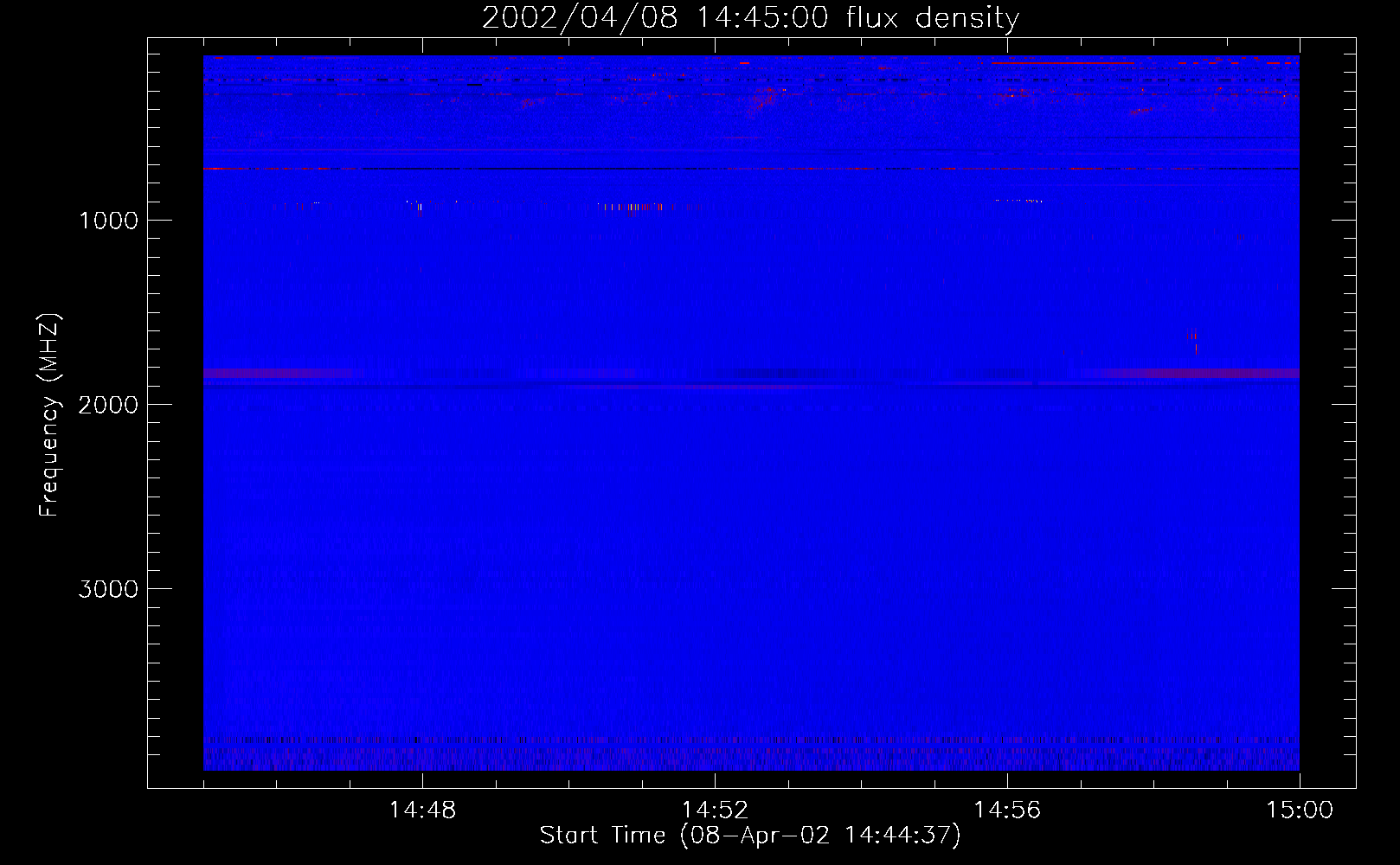This screenshot has width=1400, height=865.
Task: Click the 3000 frequency tick label
Action: (x=108, y=589)
